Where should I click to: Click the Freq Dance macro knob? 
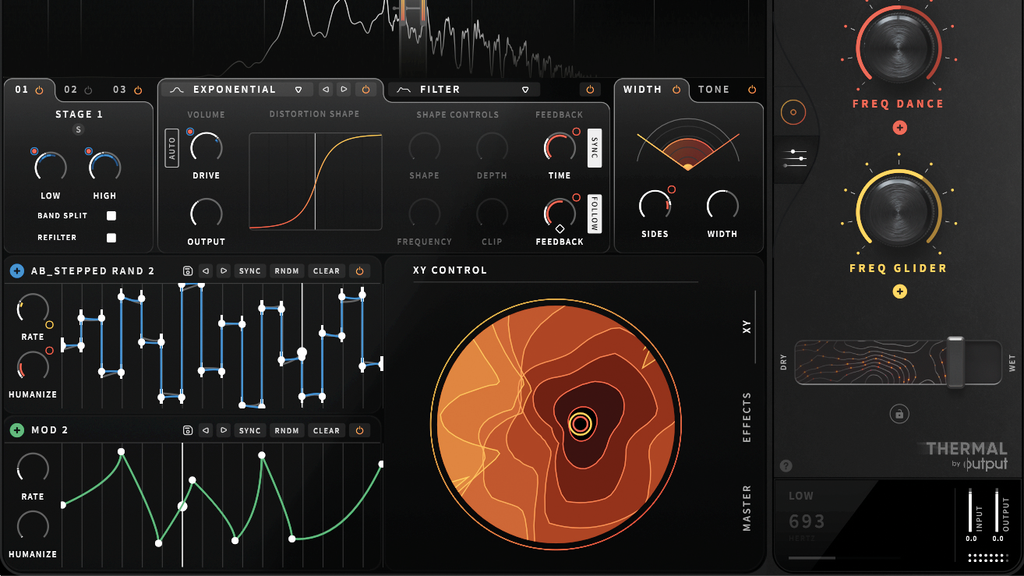899,47
